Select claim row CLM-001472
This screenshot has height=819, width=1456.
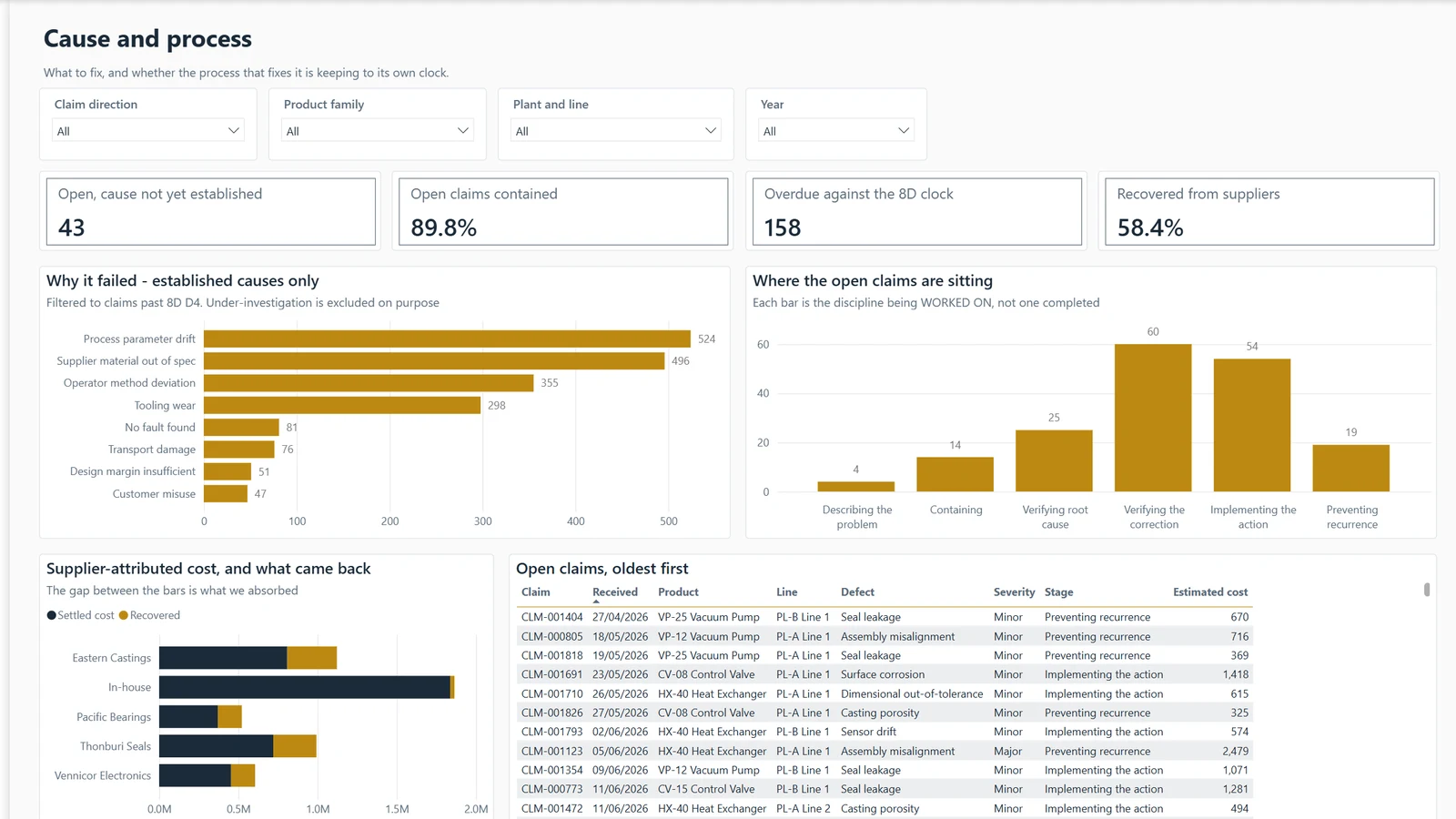(885, 809)
